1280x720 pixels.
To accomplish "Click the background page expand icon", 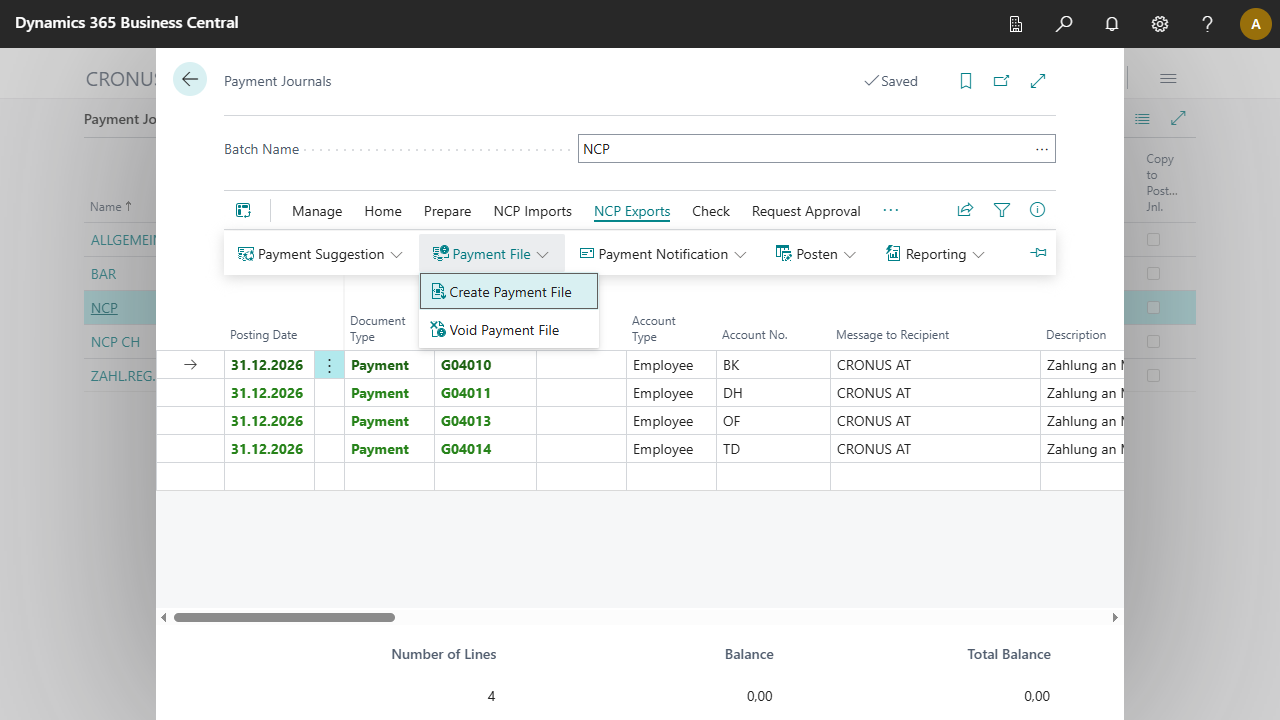I will point(1179,119).
